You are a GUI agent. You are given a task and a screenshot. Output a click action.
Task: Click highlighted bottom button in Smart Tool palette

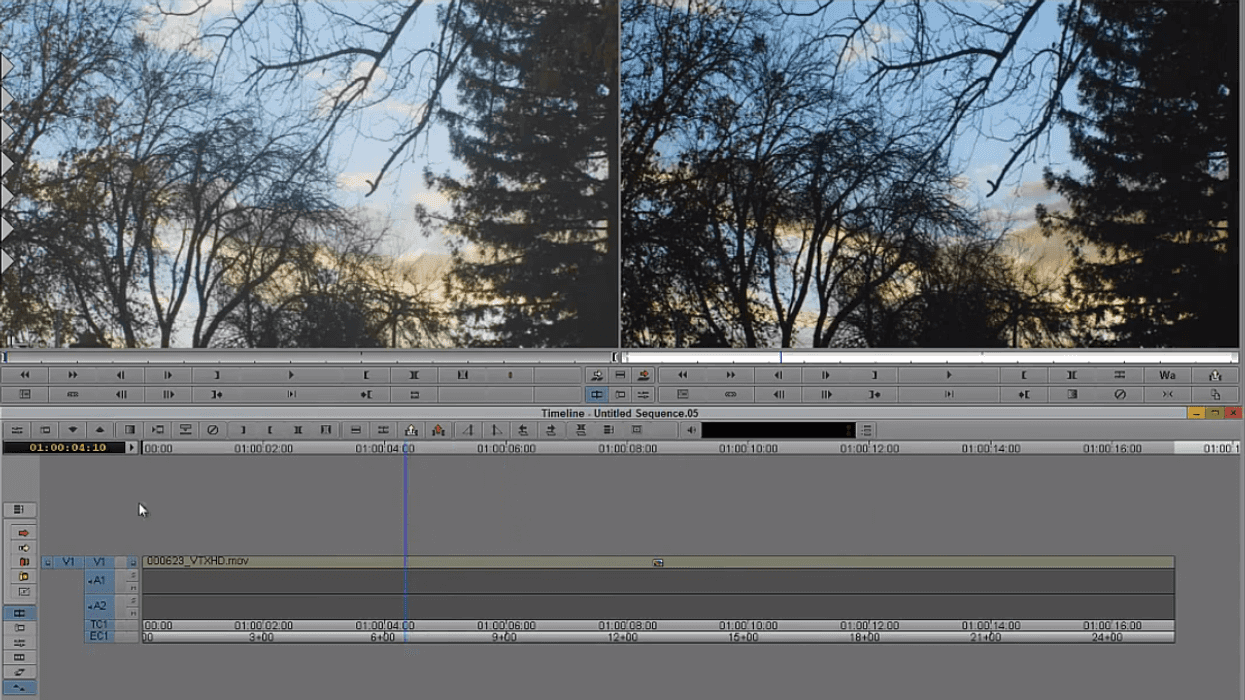(x=19, y=687)
